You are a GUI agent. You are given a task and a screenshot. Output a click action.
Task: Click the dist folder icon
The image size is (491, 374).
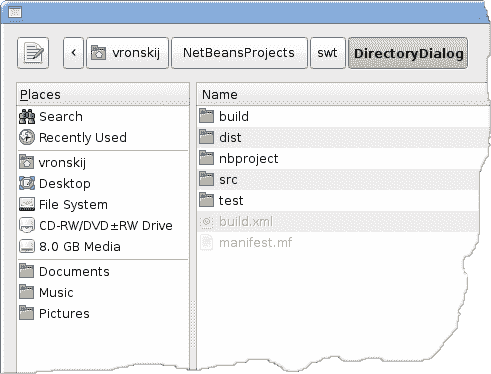pos(206,137)
